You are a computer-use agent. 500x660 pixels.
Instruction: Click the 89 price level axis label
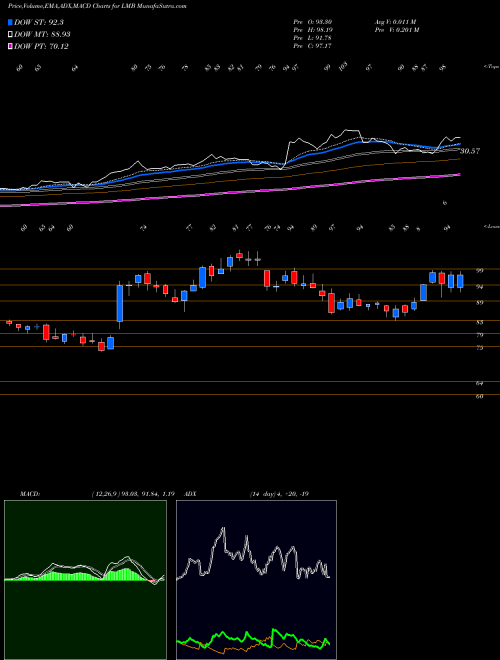479,303
